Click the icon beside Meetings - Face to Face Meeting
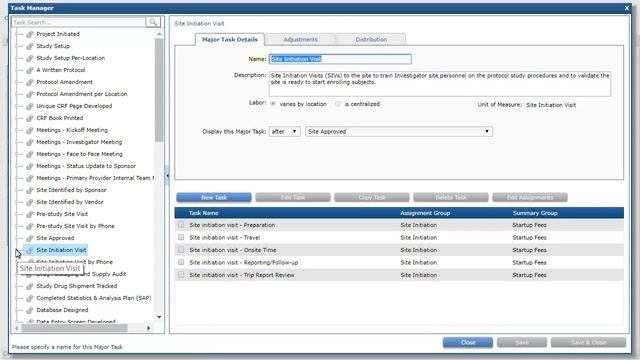Image resolution: width=640 pixels, height=360 pixels. pos(29,154)
